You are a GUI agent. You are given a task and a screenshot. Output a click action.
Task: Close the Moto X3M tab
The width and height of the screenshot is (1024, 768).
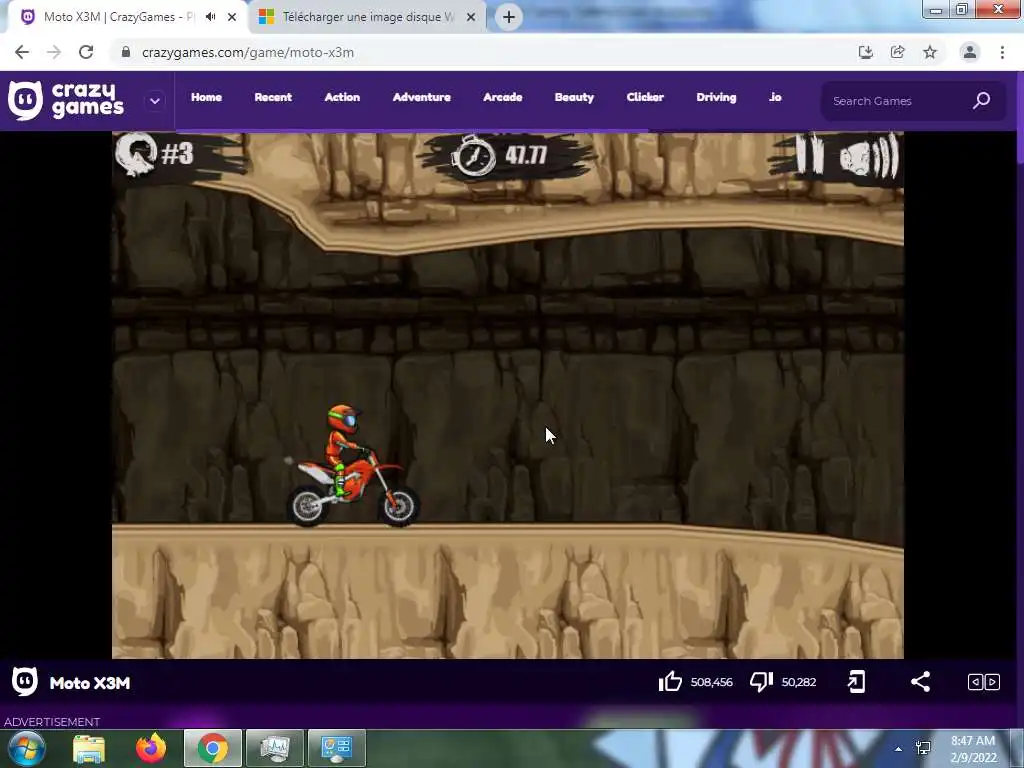tap(232, 17)
